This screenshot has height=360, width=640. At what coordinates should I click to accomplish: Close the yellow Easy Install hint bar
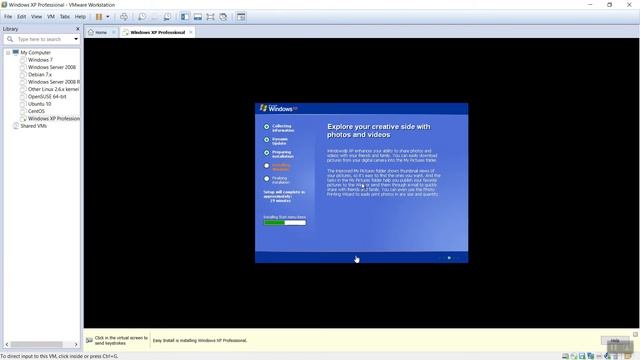[635, 334]
